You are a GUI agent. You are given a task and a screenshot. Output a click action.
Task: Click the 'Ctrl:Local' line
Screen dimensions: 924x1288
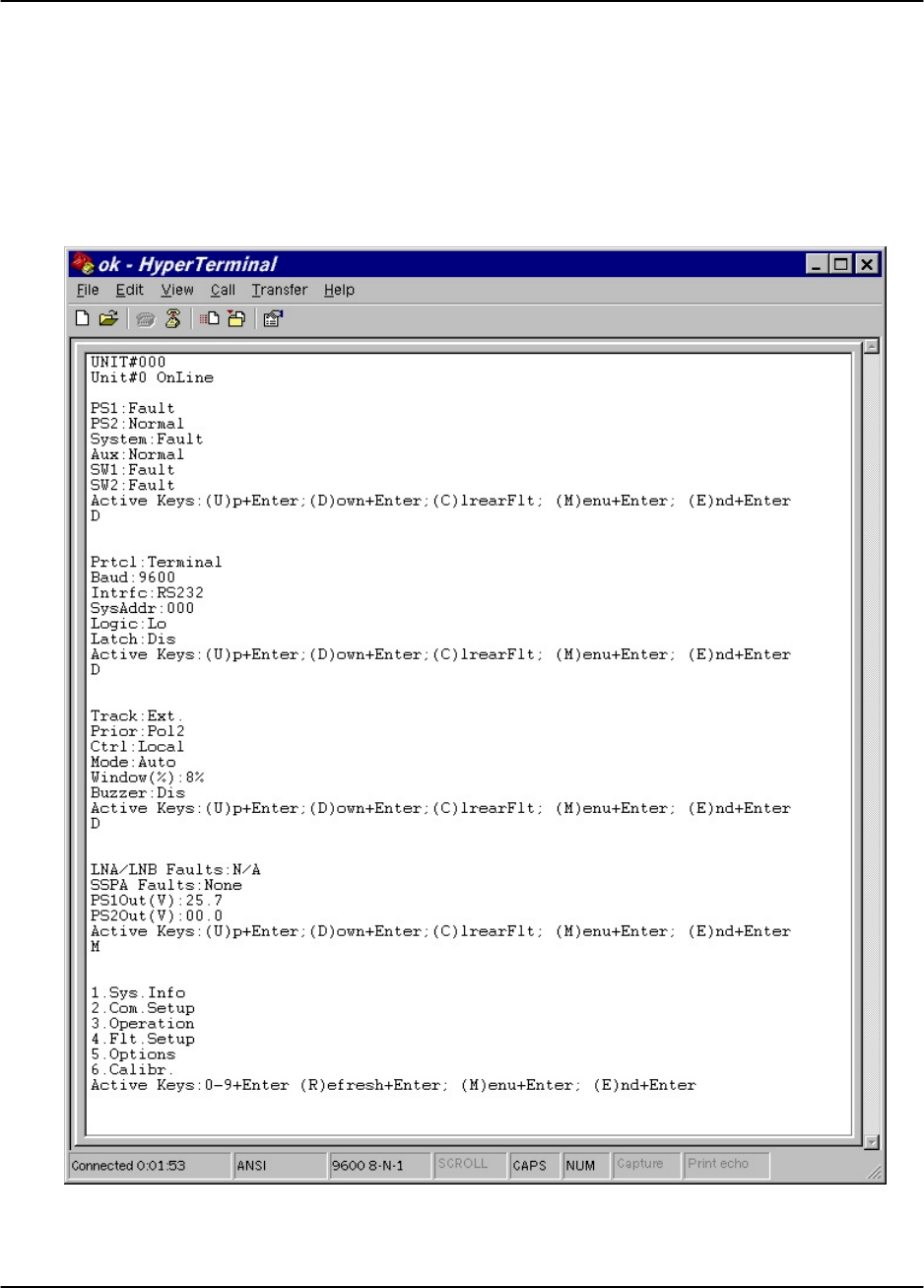137,746
